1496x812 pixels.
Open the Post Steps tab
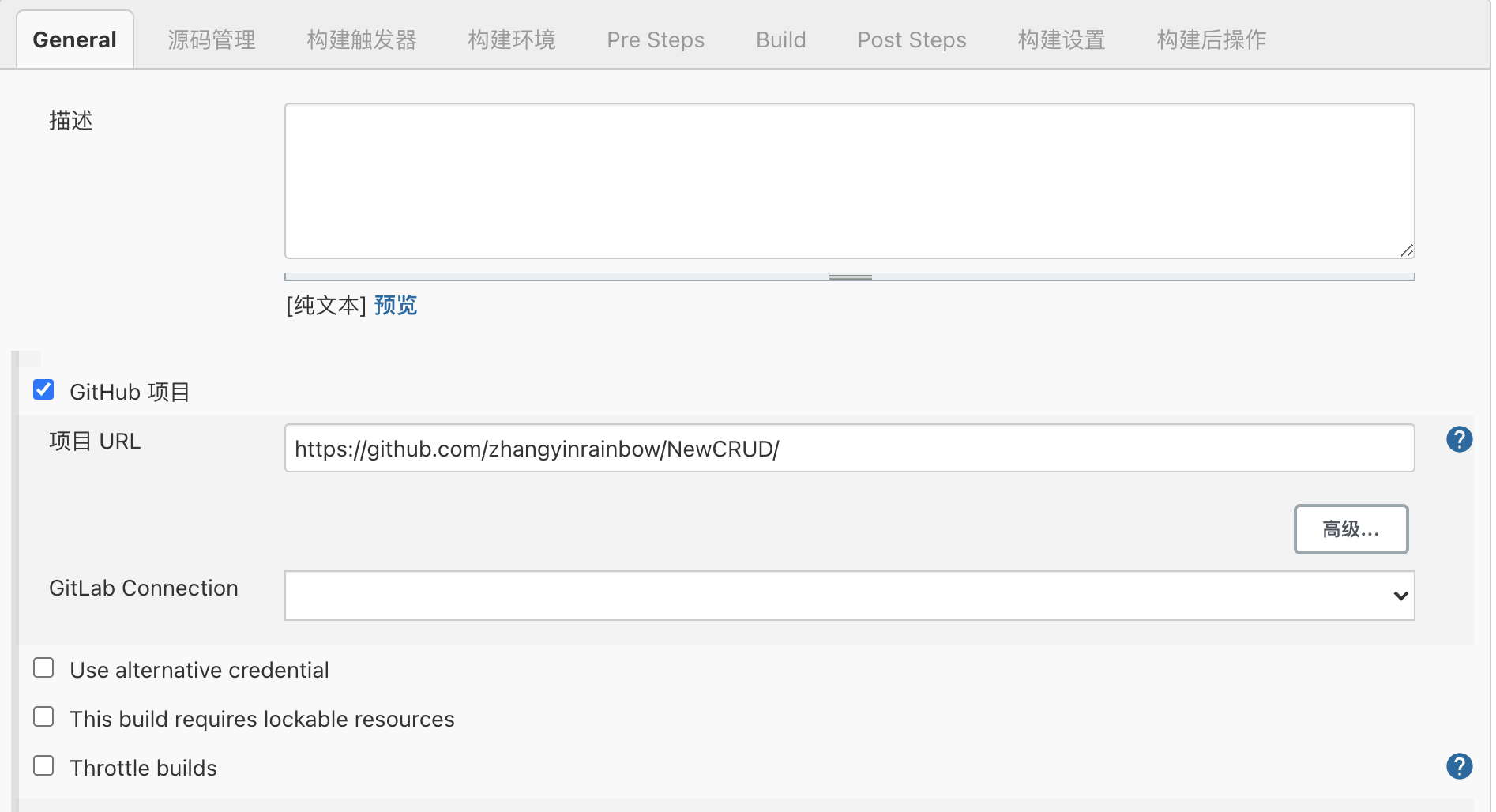point(912,39)
